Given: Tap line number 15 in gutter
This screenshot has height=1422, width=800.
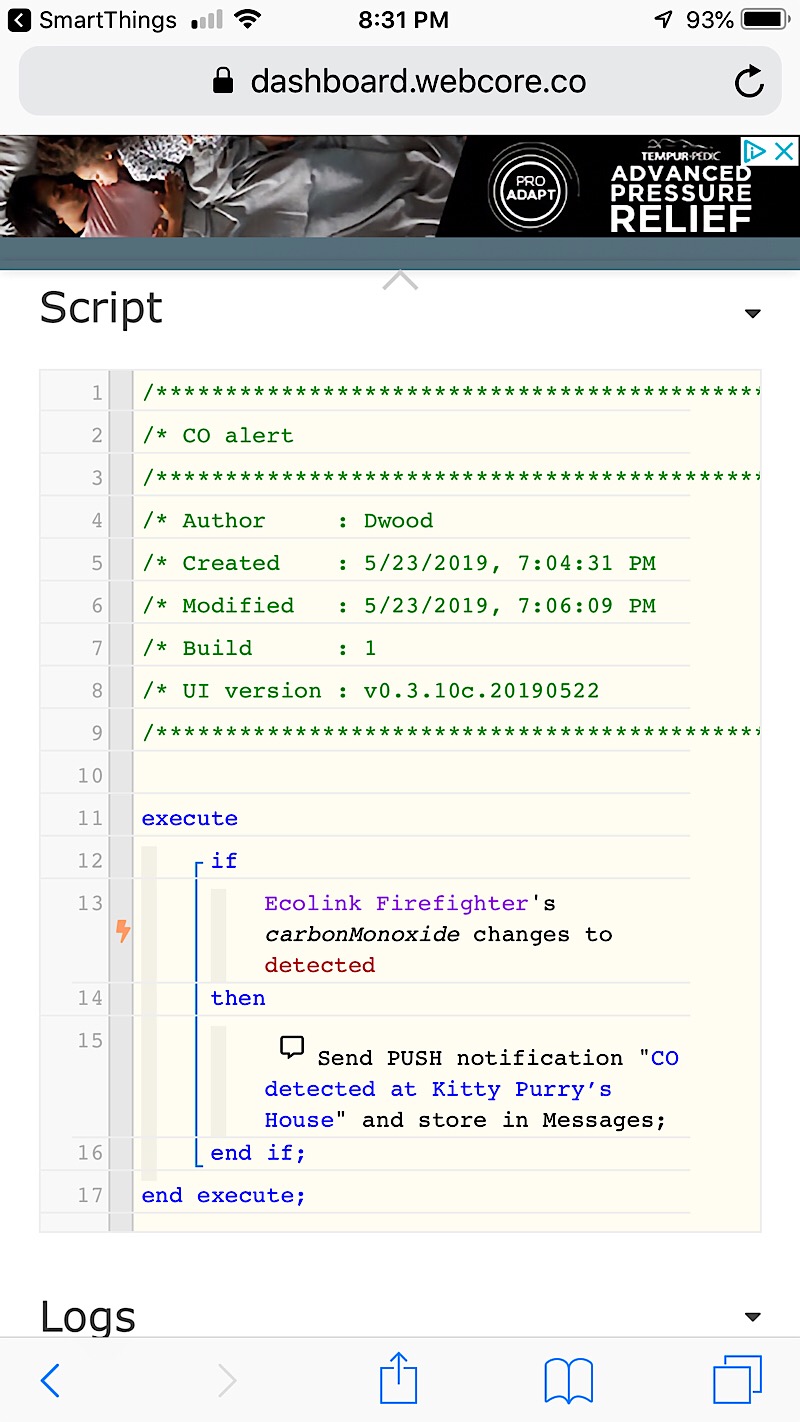Looking at the screenshot, I should 91,1040.
